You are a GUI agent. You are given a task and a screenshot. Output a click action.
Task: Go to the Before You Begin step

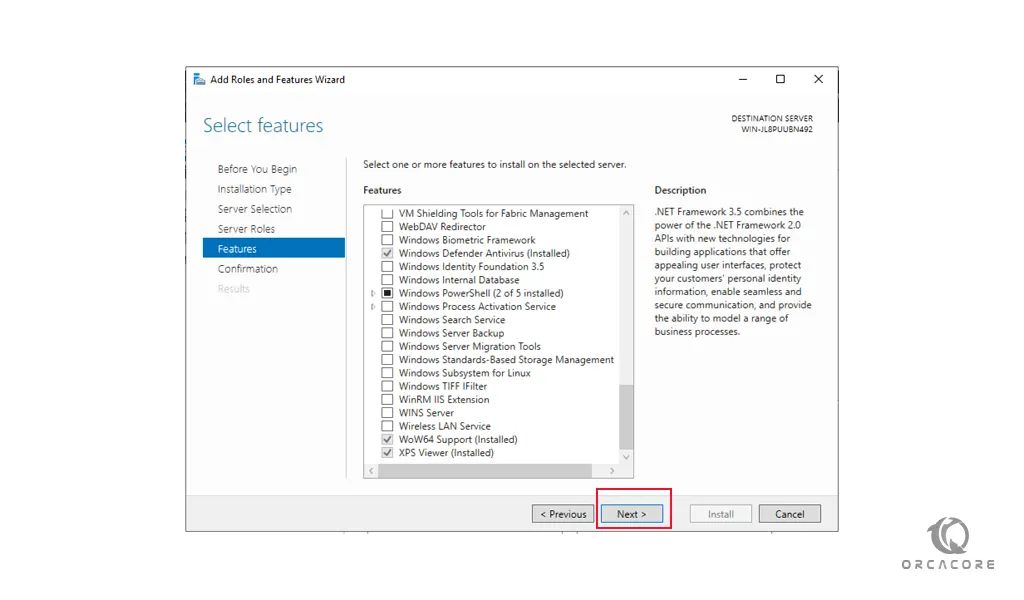click(257, 169)
